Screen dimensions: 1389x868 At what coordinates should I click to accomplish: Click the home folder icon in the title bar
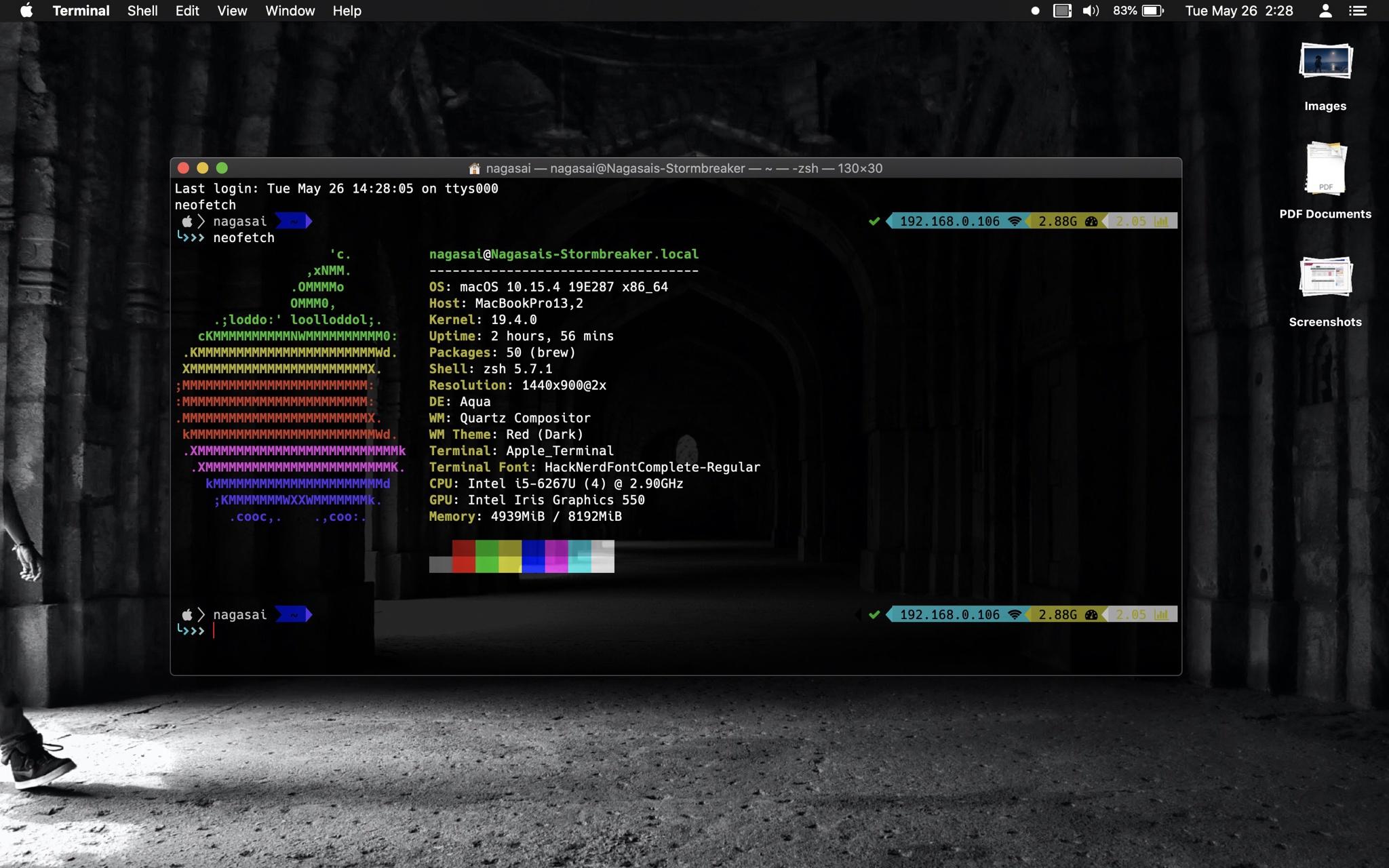[474, 168]
